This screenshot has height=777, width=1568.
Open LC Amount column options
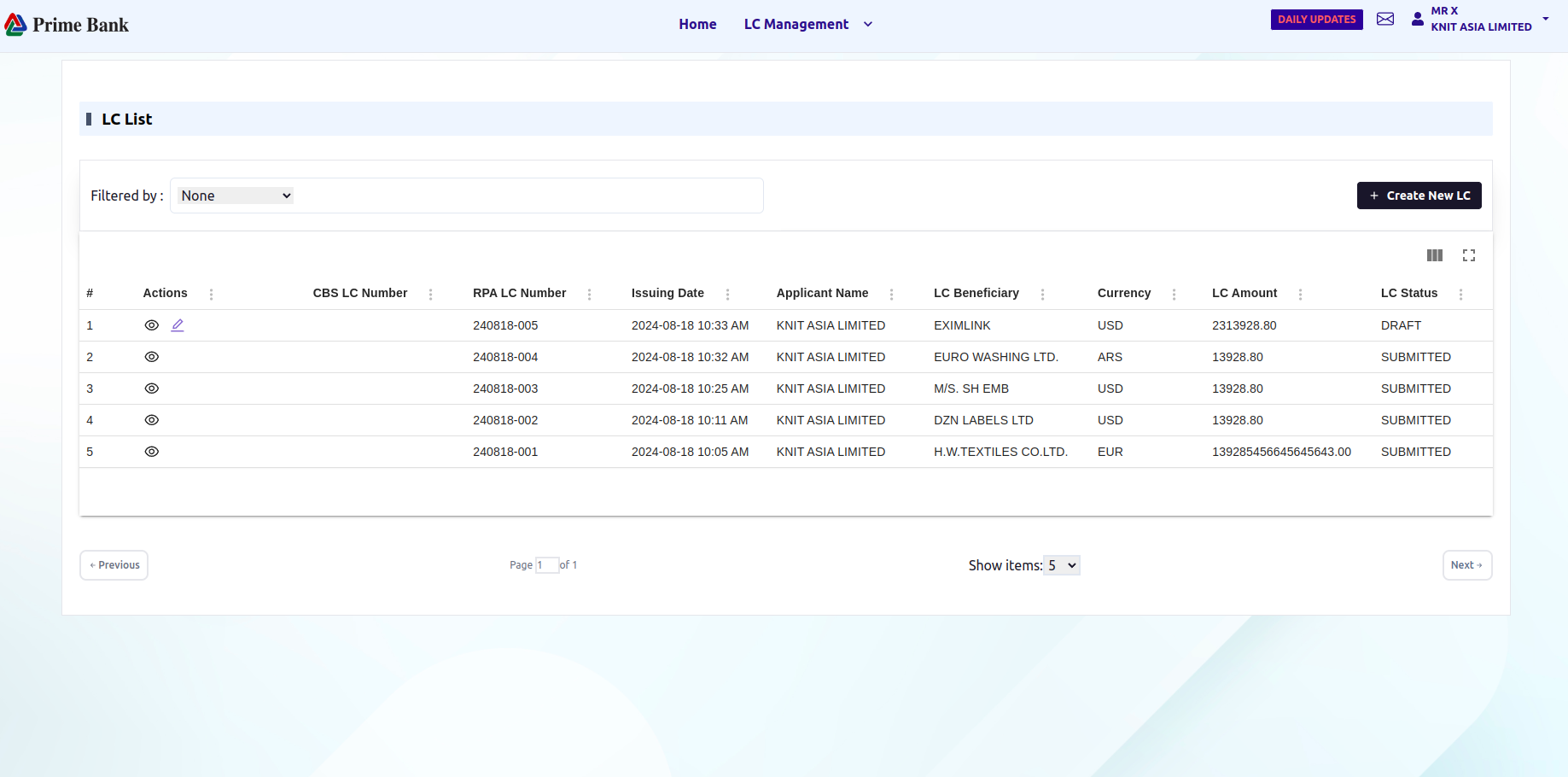[x=1300, y=294]
